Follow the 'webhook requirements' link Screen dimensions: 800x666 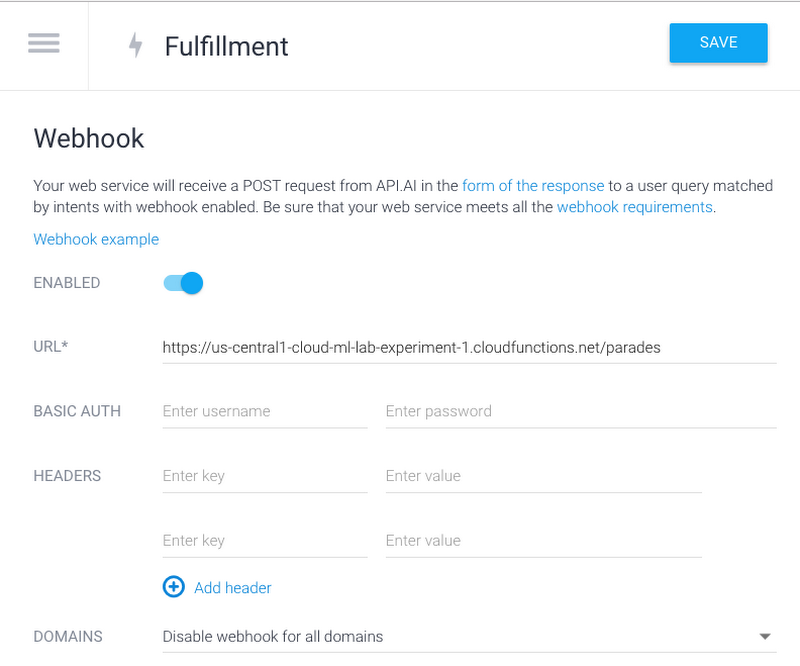coord(634,207)
